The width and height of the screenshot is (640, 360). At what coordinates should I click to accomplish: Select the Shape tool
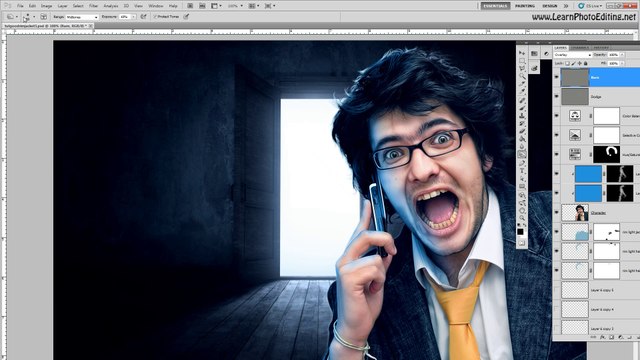522,187
